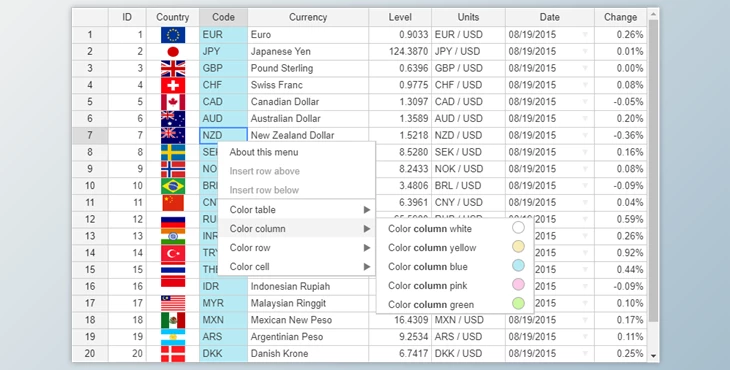Open date dropdown in Euro row
730x370 pixels.
point(585,35)
